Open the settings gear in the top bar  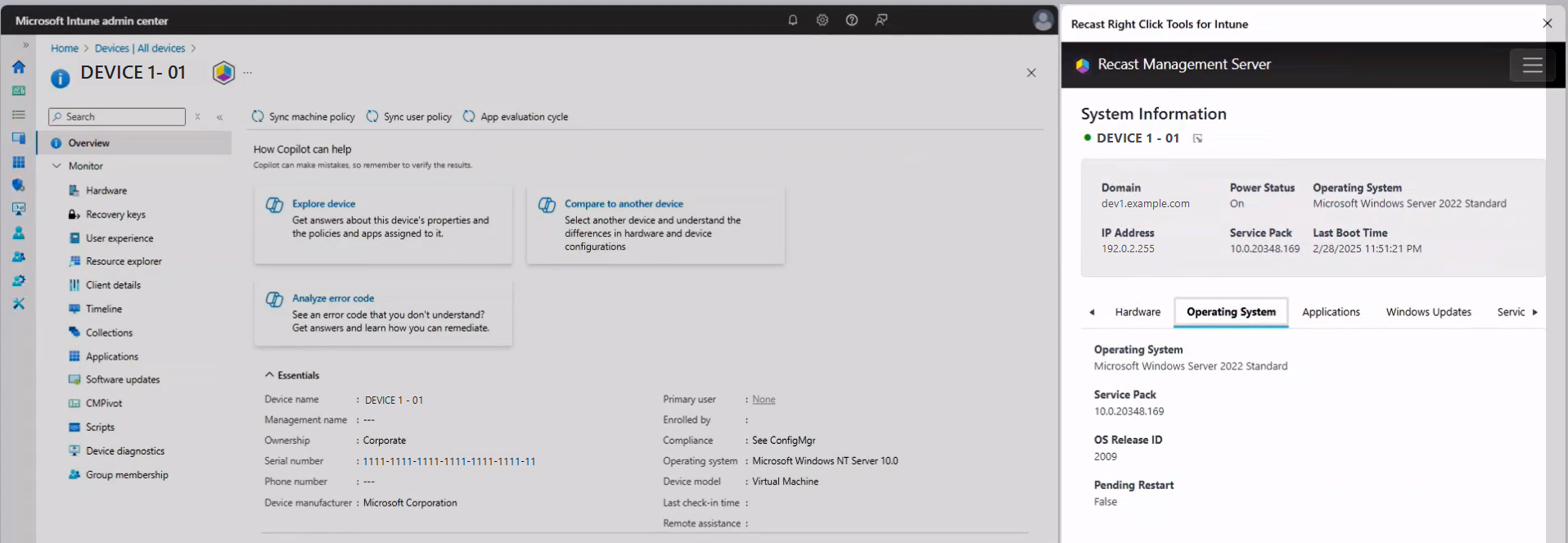822,20
